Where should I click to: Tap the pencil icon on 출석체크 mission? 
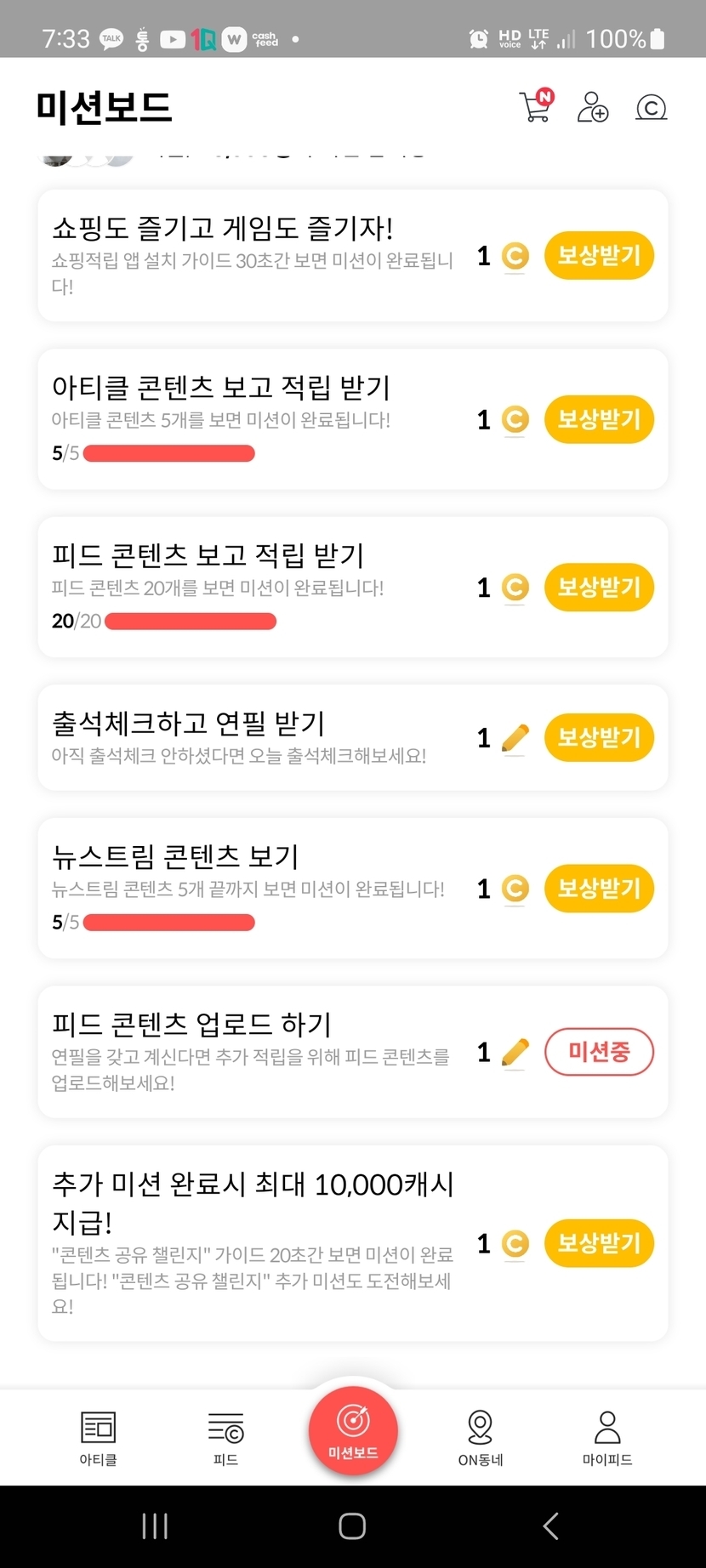(x=515, y=738)
